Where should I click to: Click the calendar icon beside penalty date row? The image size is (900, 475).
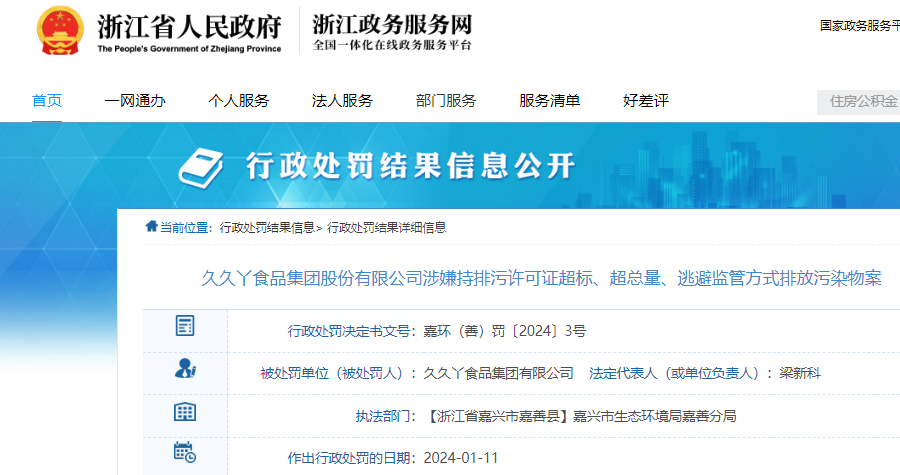185,454
